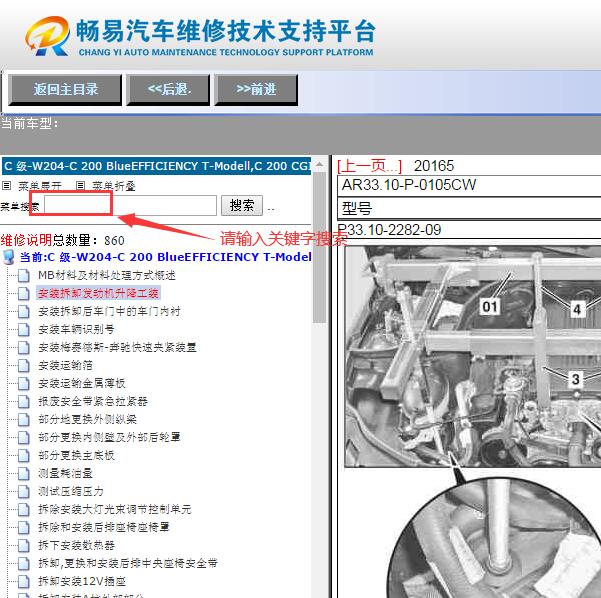This screenshot has width=601, height=598.
Task: Click the engine hoist illustration image
Action: [x=473, y=356]
